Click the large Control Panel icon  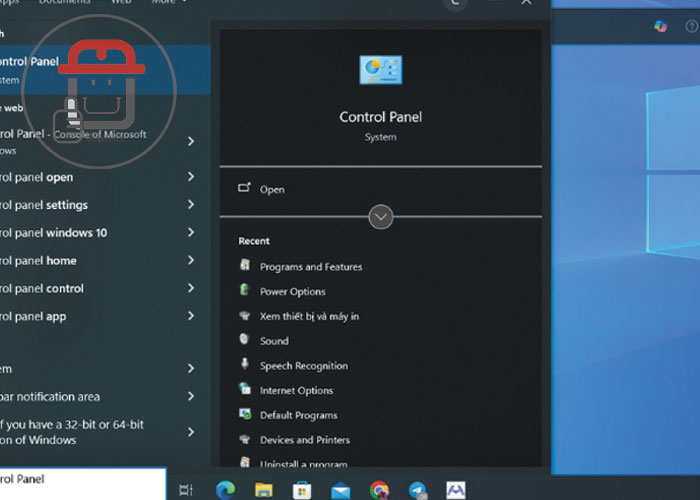pos(381,70)
